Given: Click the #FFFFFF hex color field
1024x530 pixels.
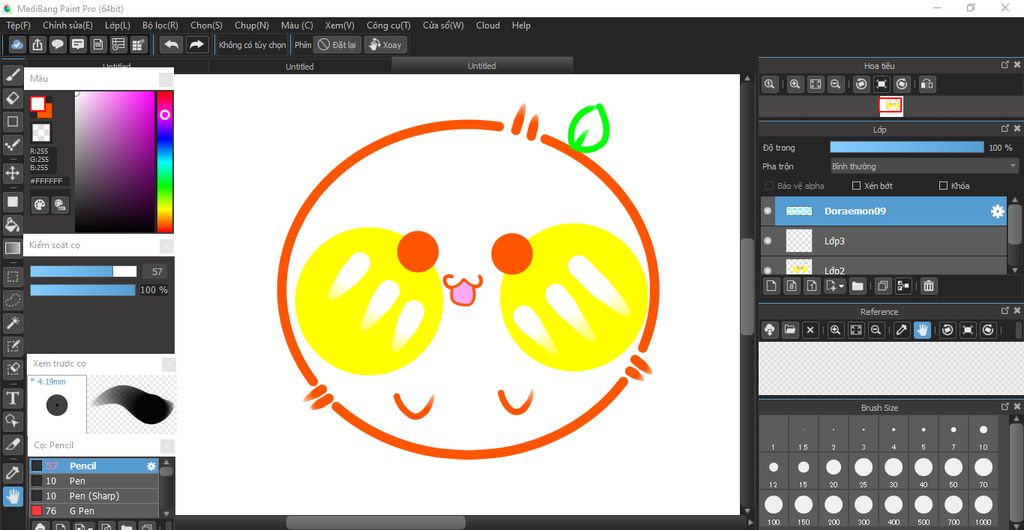Looking at the screenshot, I should 48,181.
